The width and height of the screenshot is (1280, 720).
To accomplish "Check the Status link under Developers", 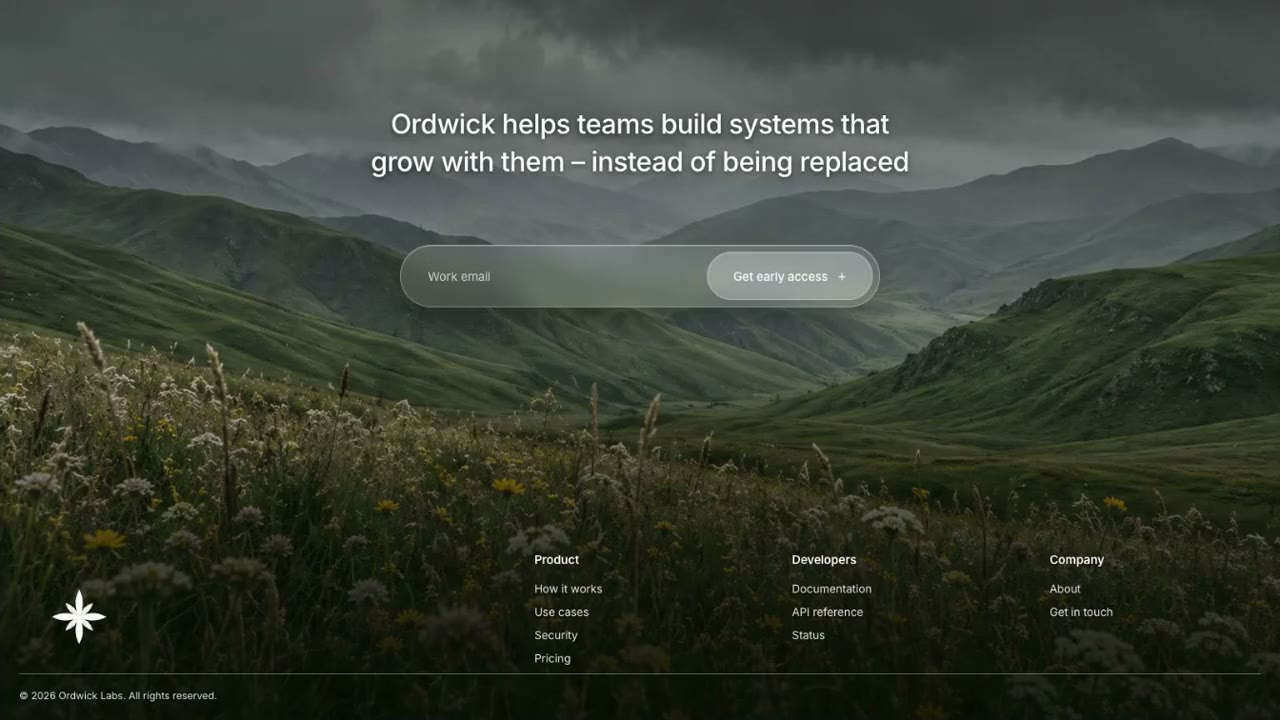I will [808, 635].
